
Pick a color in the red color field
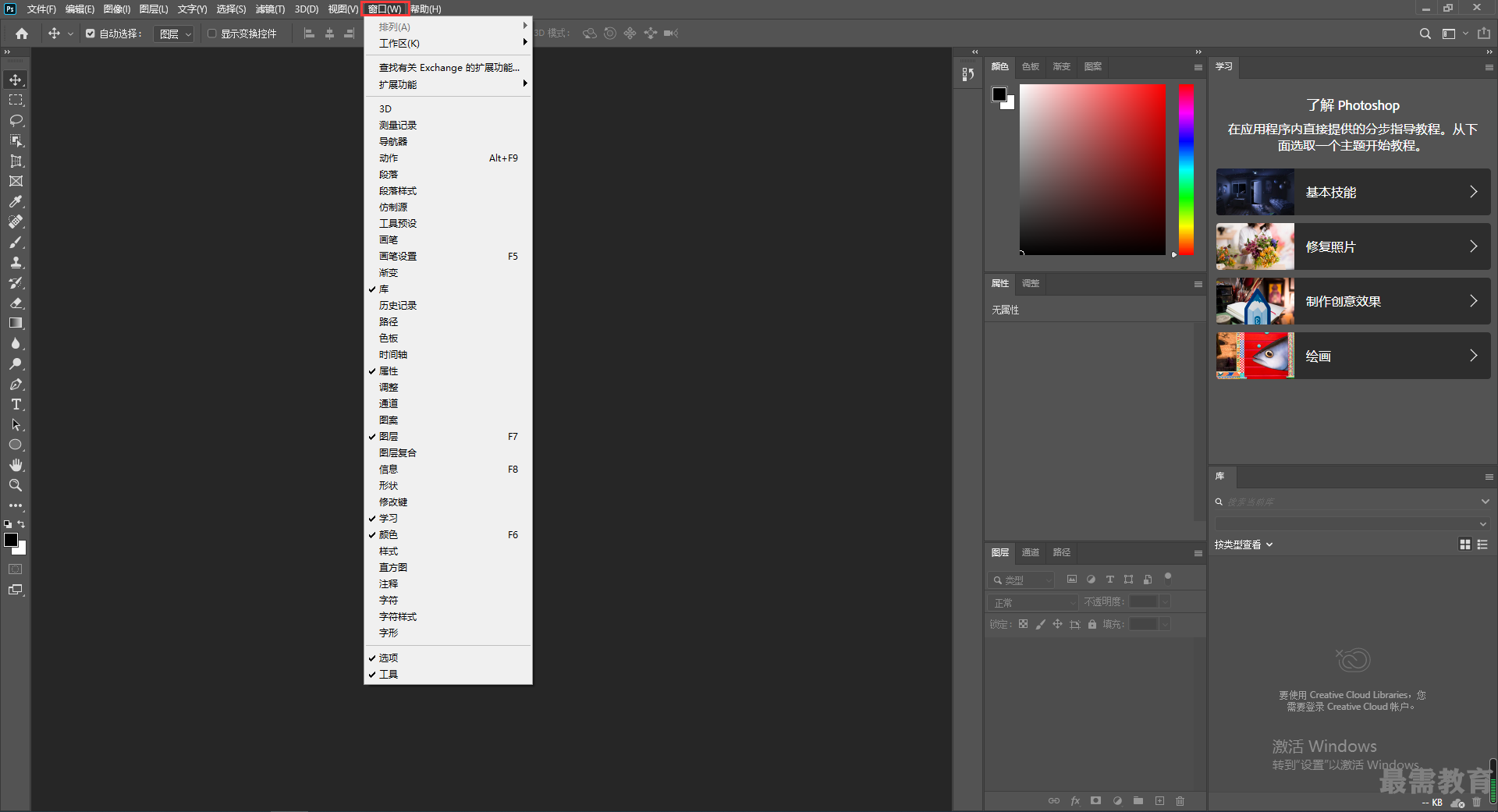(x=1092, y=169)
